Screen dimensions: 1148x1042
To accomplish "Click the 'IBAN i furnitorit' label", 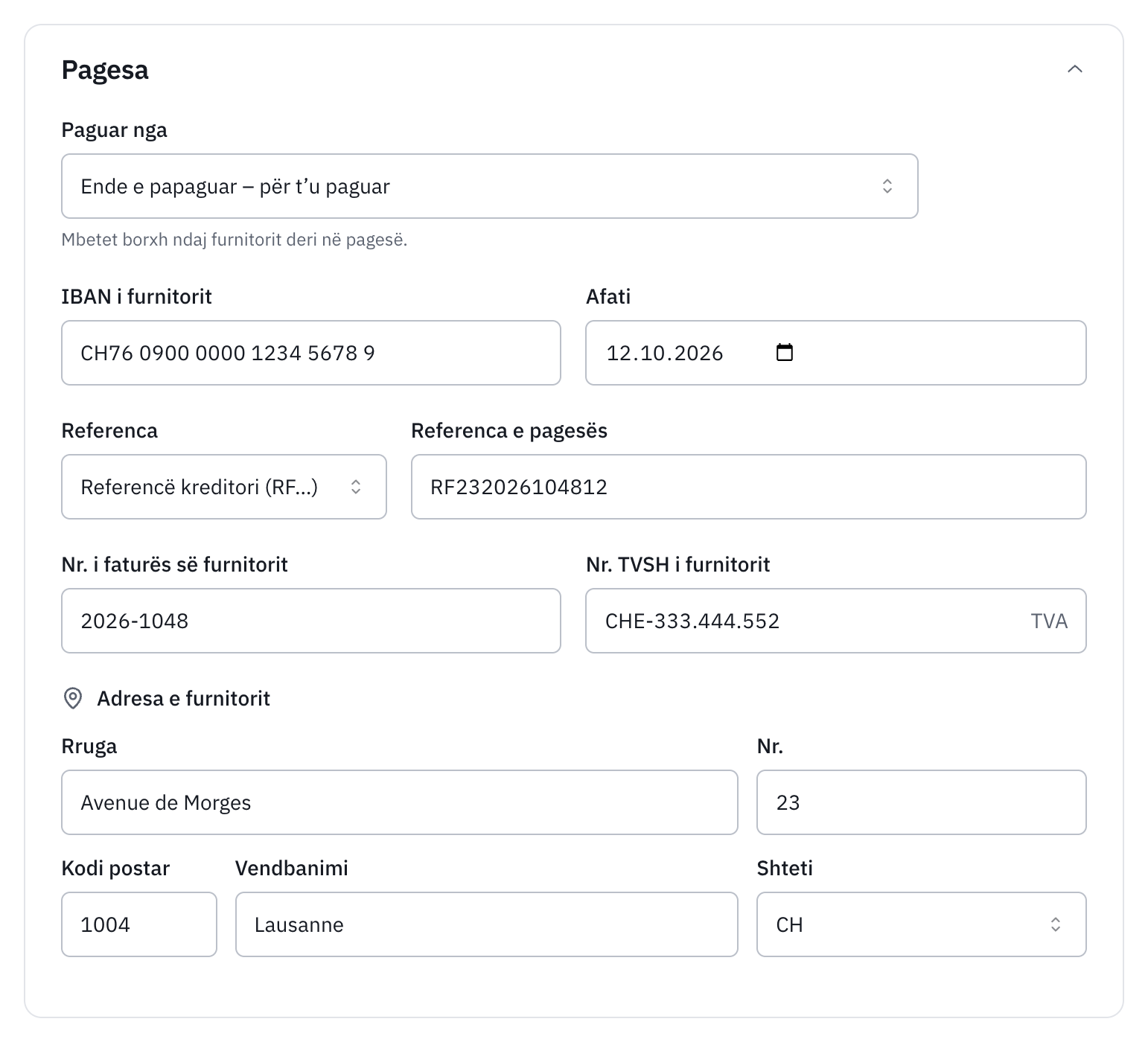I will coord(136,296).
